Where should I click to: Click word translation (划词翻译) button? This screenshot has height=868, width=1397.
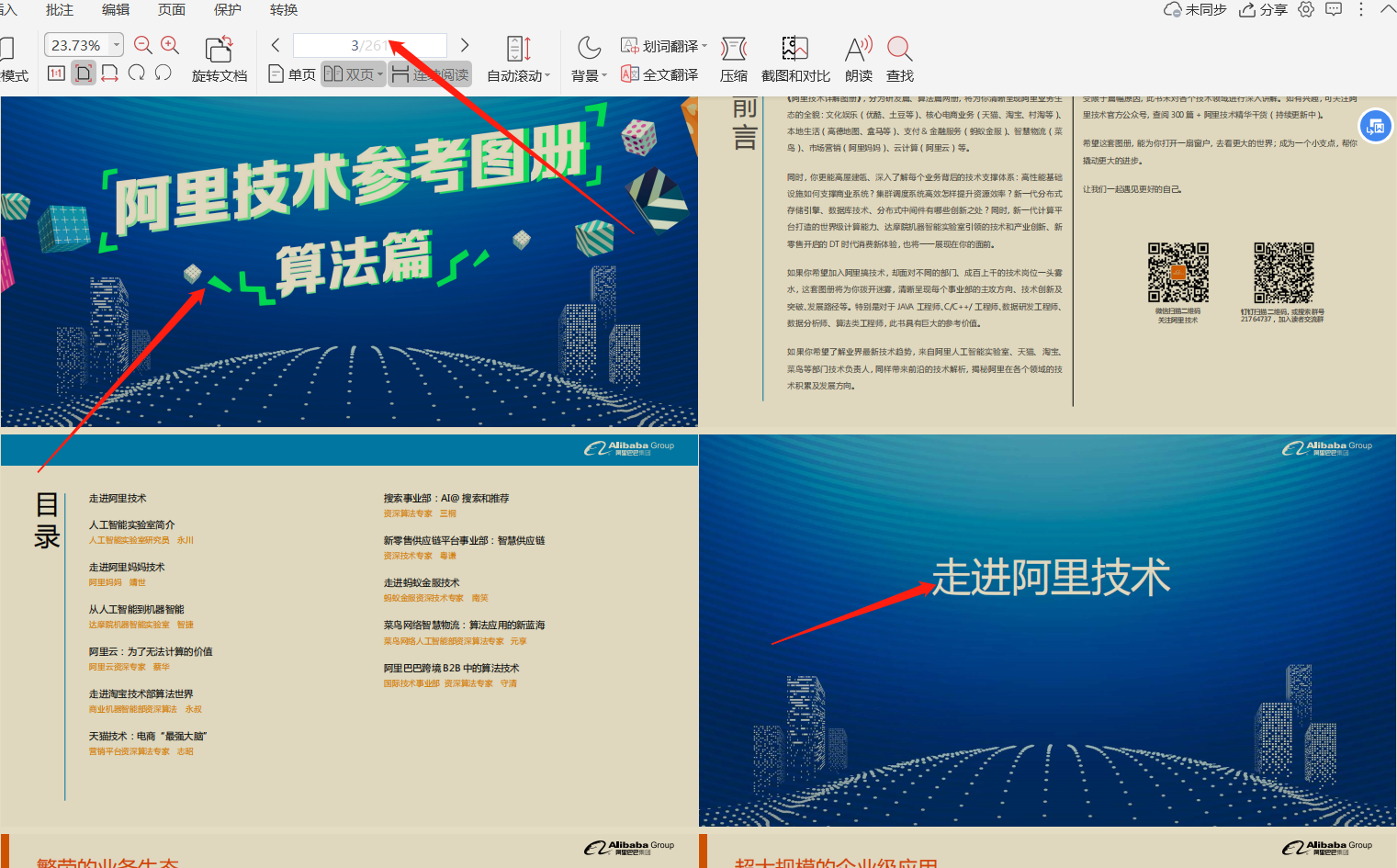coord(659,46)
